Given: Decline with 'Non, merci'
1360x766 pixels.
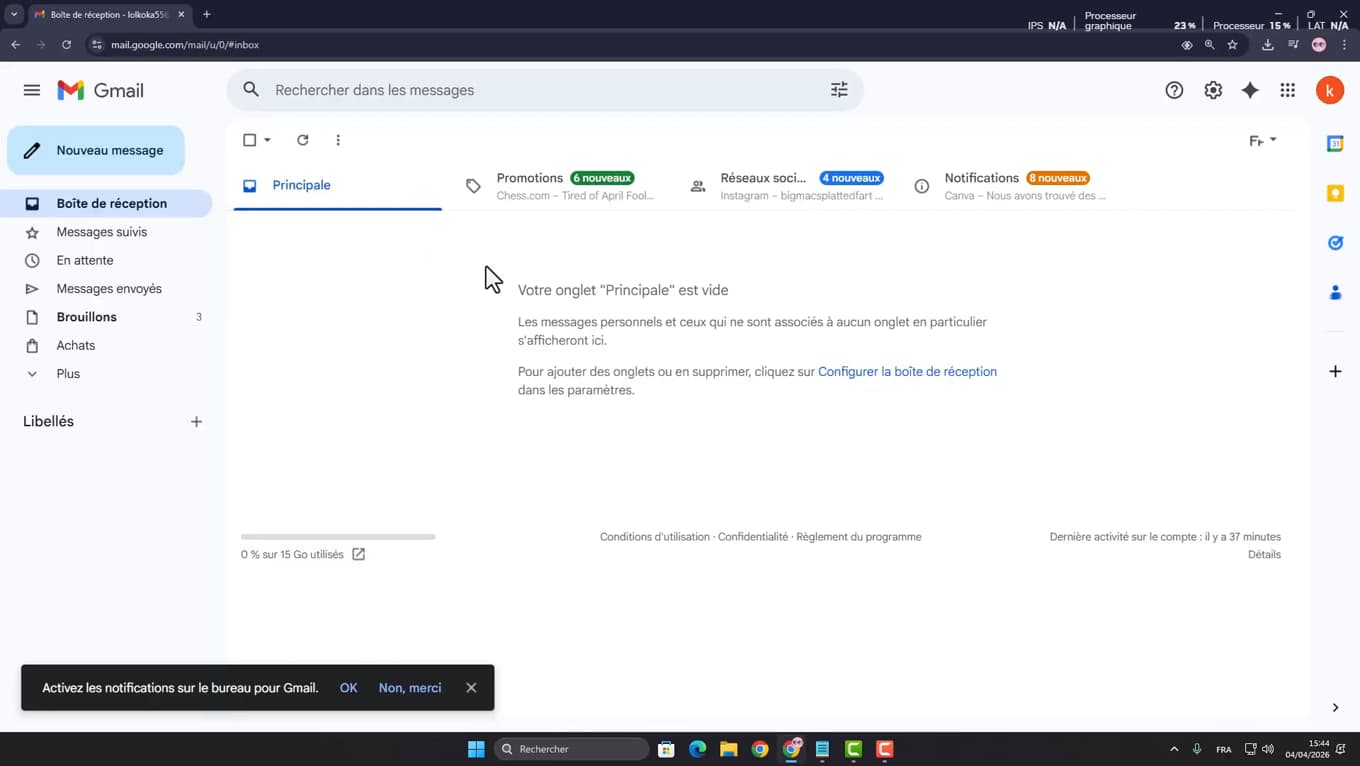Looking at the screenshot, I should coord(410,688).
